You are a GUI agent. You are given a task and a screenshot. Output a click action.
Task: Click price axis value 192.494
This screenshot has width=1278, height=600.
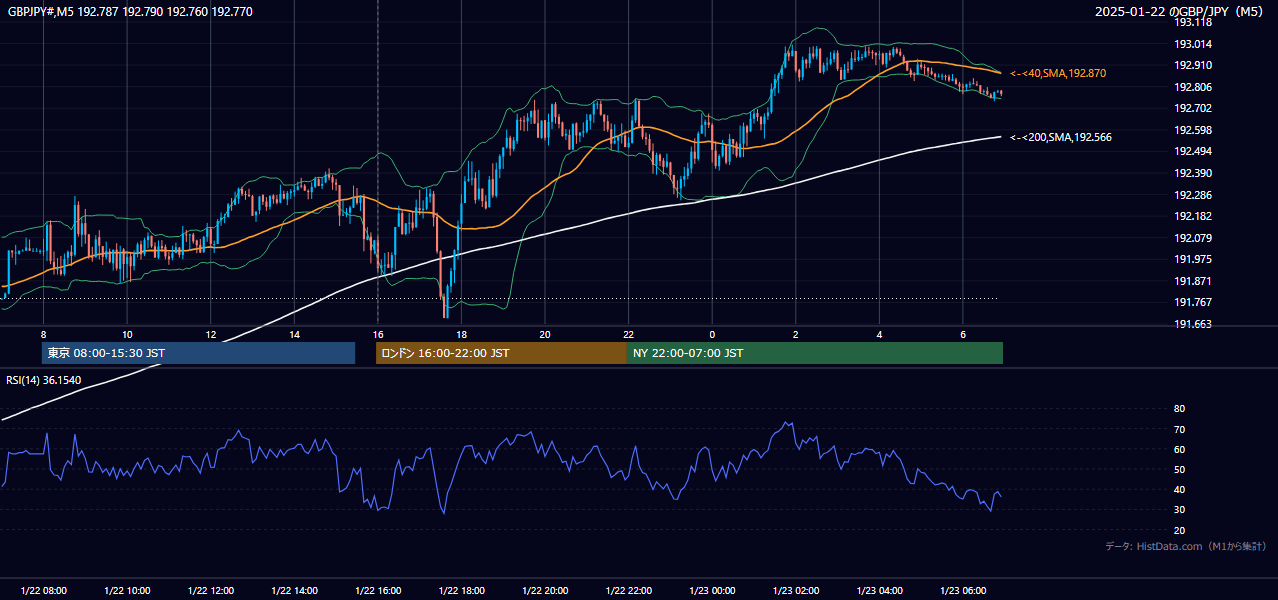pos(1193,151)
